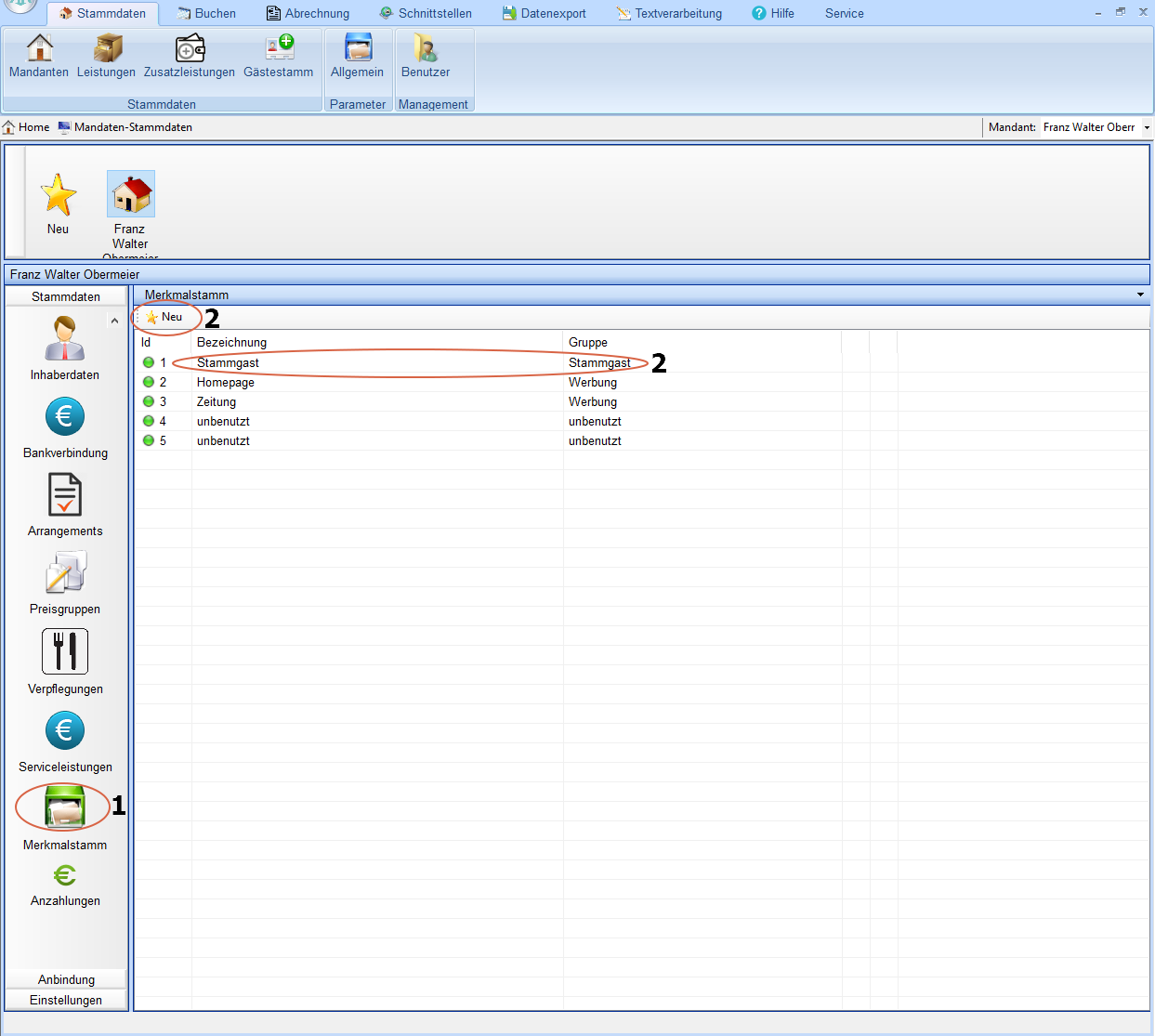Toggle green status dot of Zeitung row
This screenshot has height=1036, width=1155.
149,401
